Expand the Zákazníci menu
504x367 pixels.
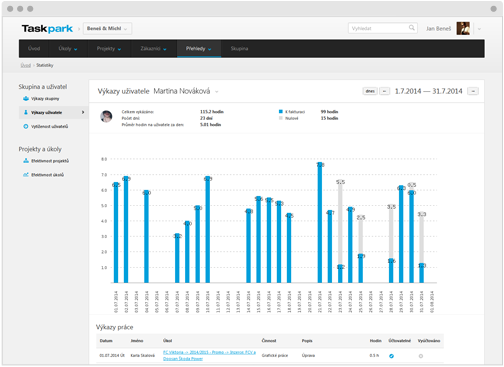154,49
